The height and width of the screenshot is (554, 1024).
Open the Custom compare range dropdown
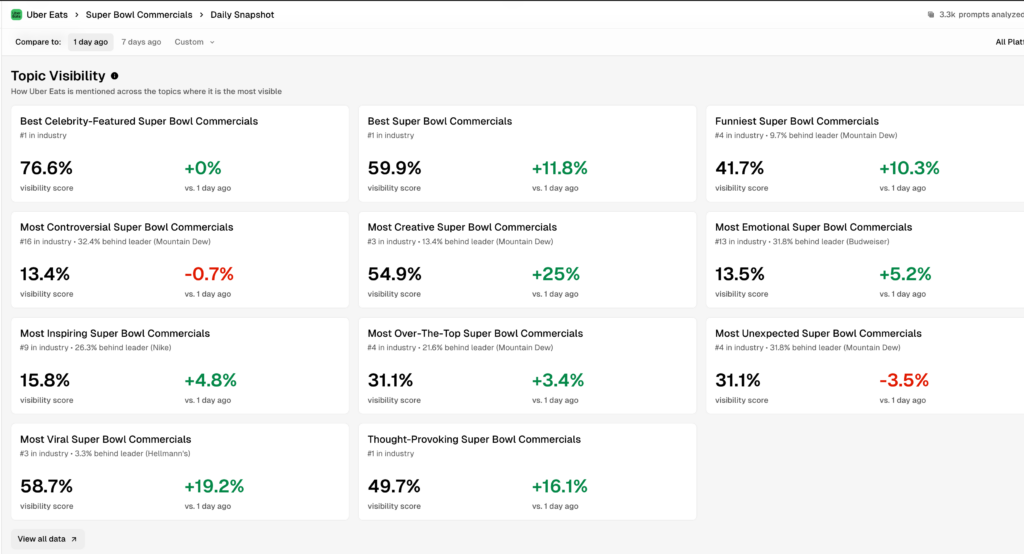pyautogui.click(x=194, y=42)
